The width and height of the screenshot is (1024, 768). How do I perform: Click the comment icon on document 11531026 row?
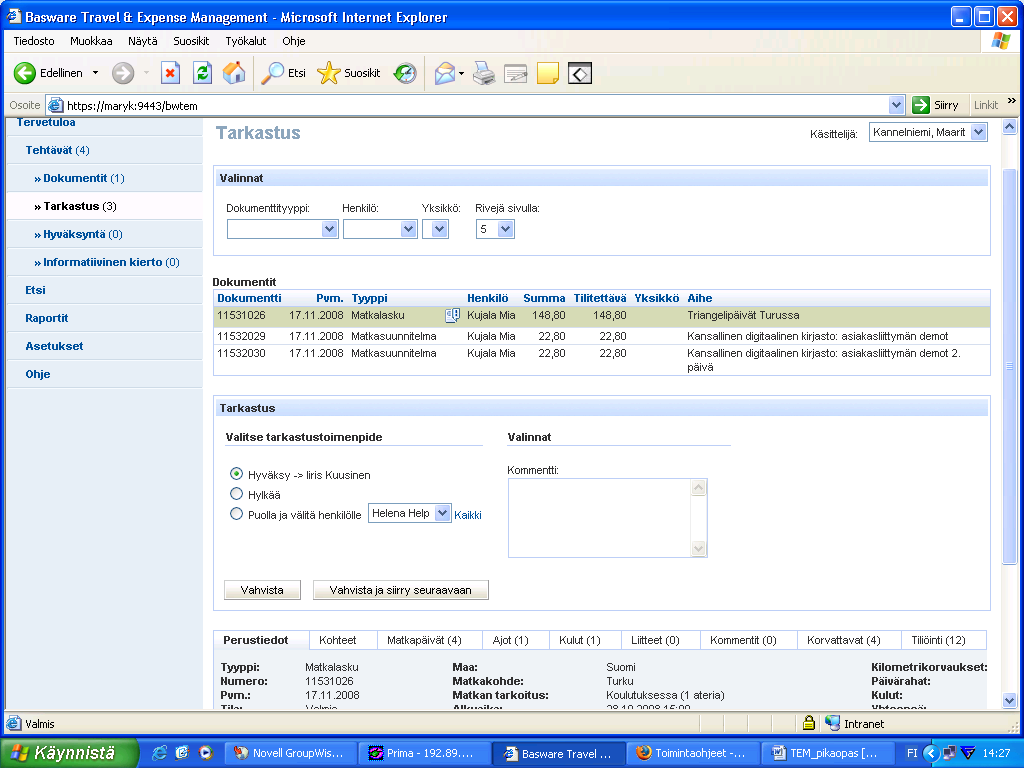[453, 315]
